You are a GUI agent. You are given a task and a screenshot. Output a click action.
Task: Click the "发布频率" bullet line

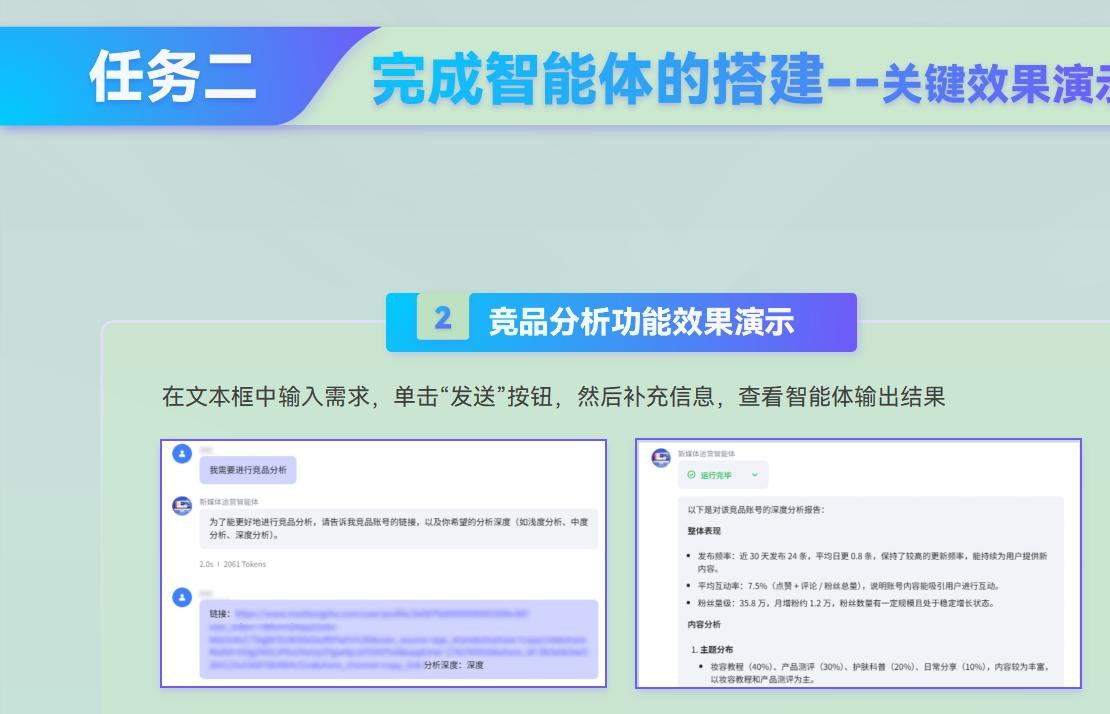pyautogui.click(x=872, y=562)
